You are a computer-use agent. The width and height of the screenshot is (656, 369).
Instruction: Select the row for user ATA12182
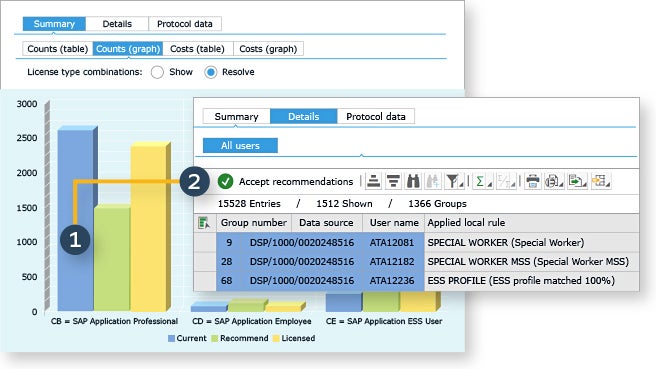click(416, 261)
